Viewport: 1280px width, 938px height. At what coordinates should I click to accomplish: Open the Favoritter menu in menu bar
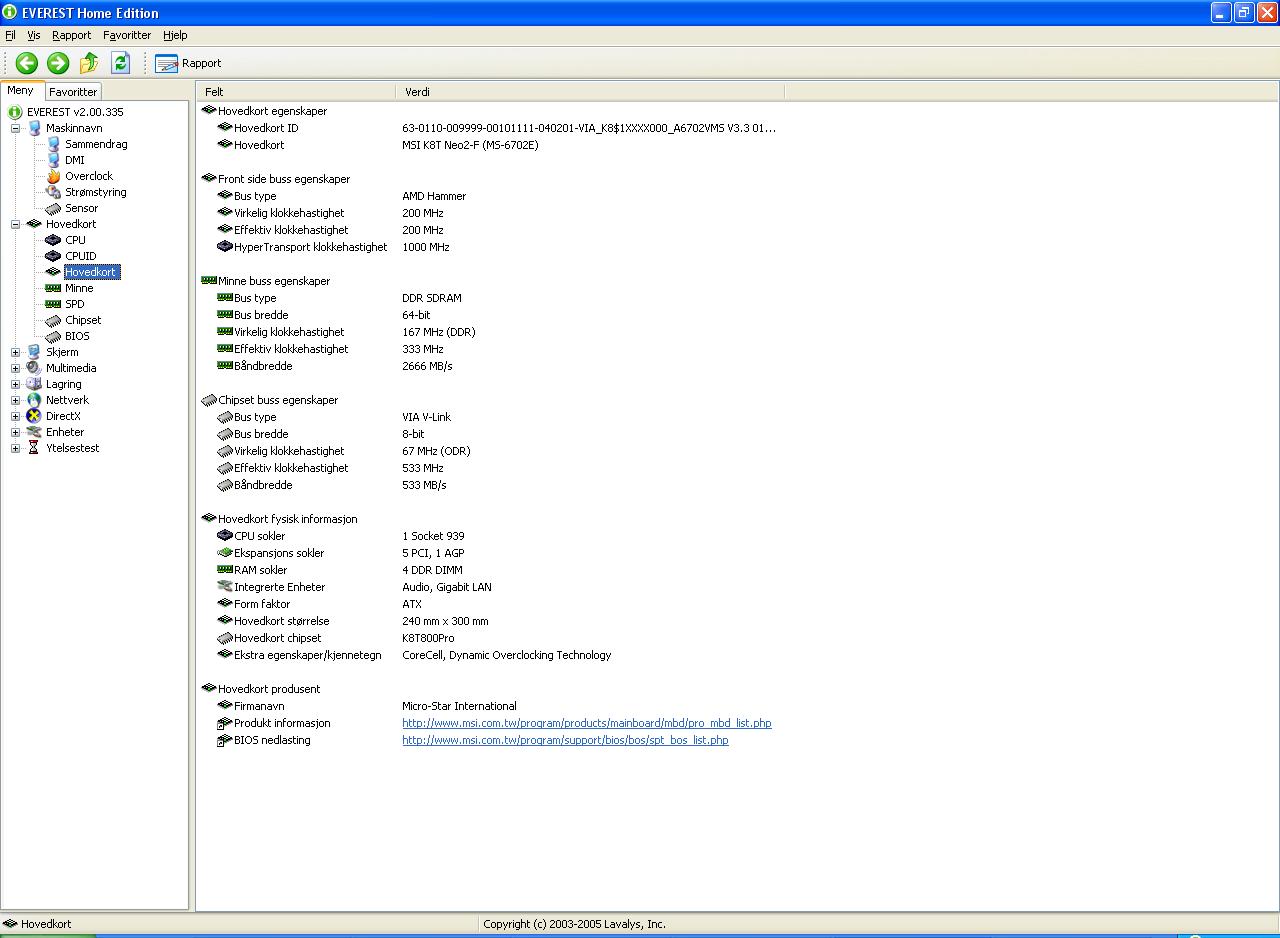(127, 35)
